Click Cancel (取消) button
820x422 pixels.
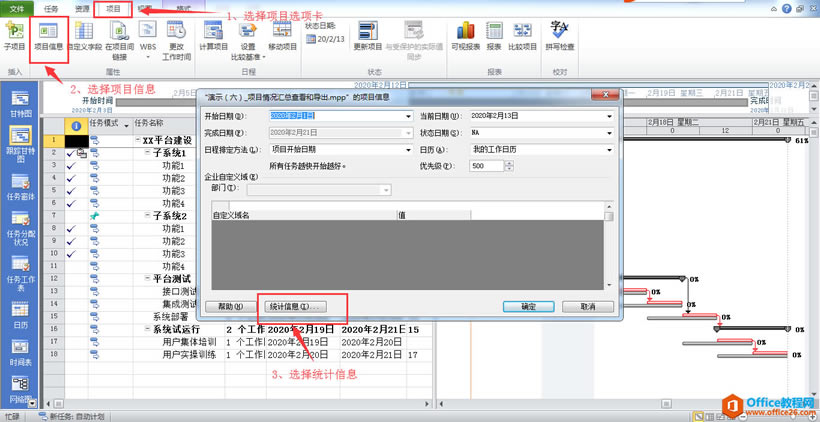point(588,306)
